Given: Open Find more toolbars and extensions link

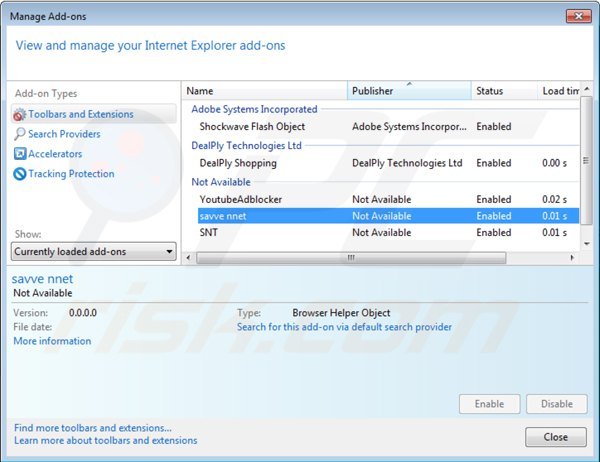Looking at the screenshot, I should (x=93, y=428).
